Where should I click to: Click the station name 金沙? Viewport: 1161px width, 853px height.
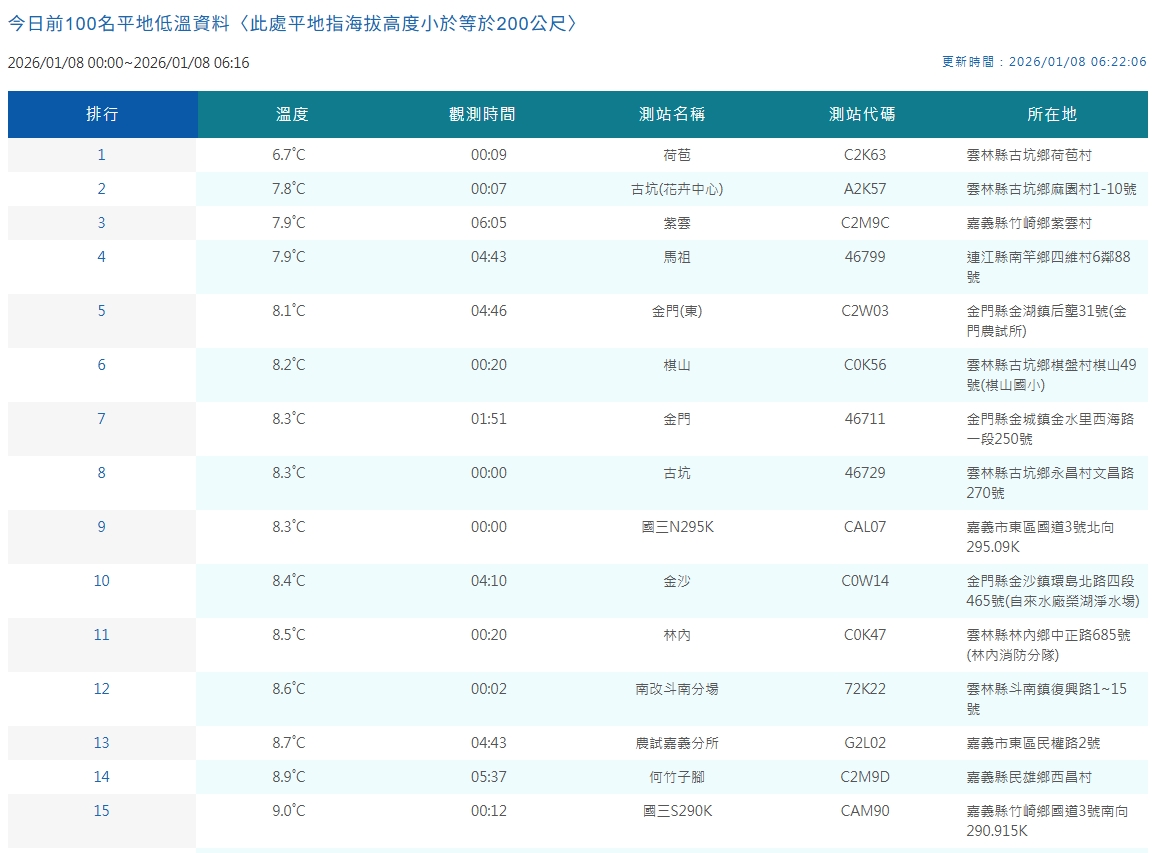(x=677, y=581)
